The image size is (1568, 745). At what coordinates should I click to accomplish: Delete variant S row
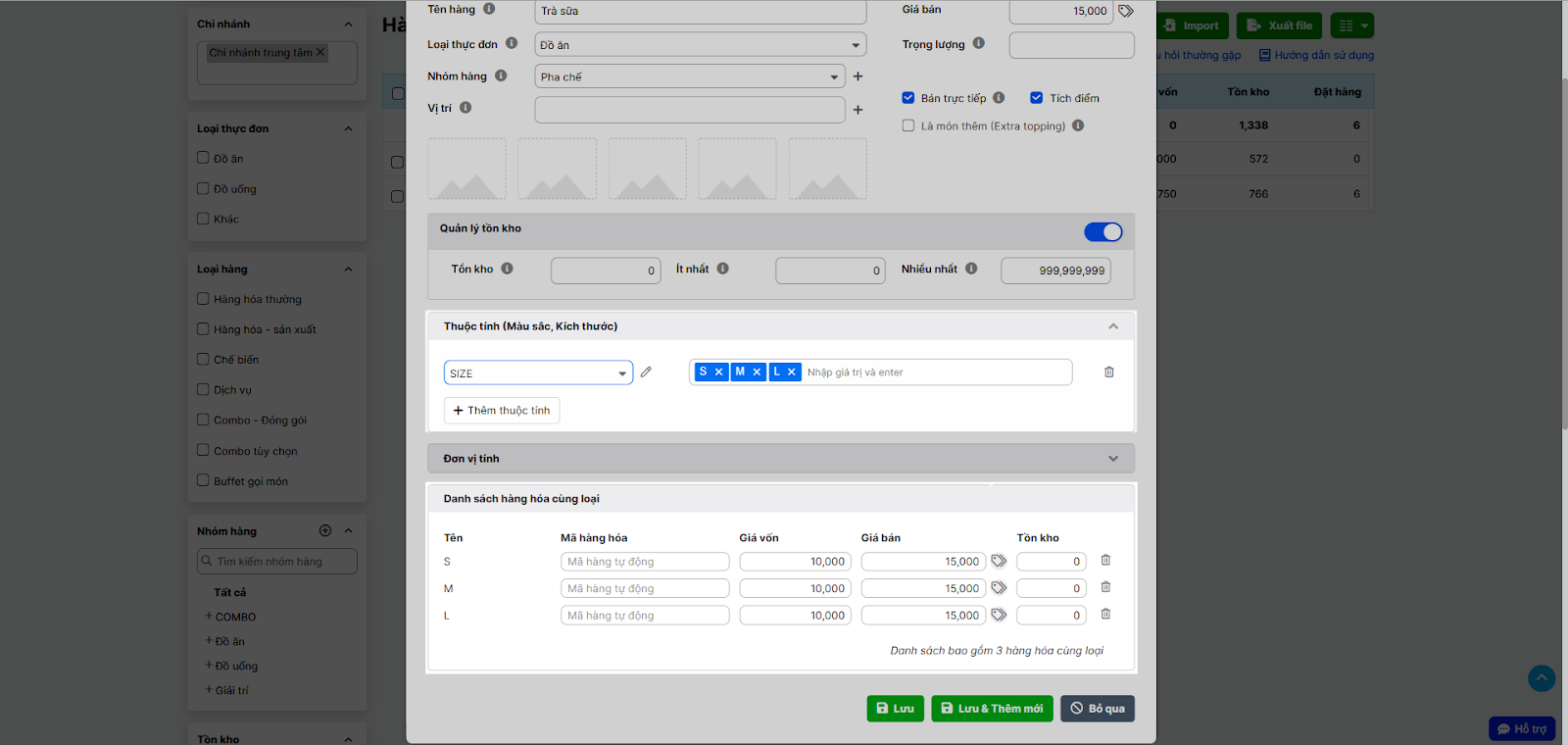1105,560
